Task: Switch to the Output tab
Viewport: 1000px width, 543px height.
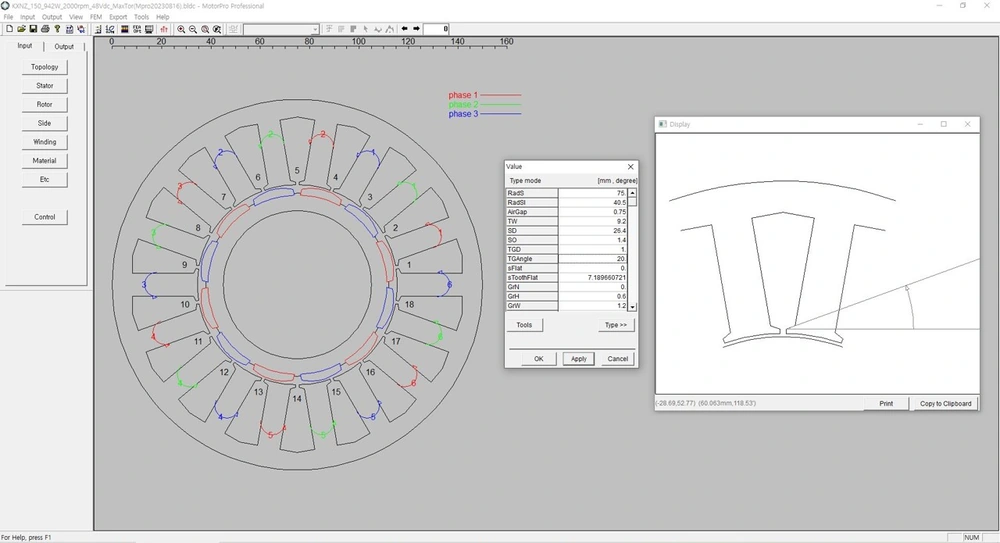Action: [64, 47]
